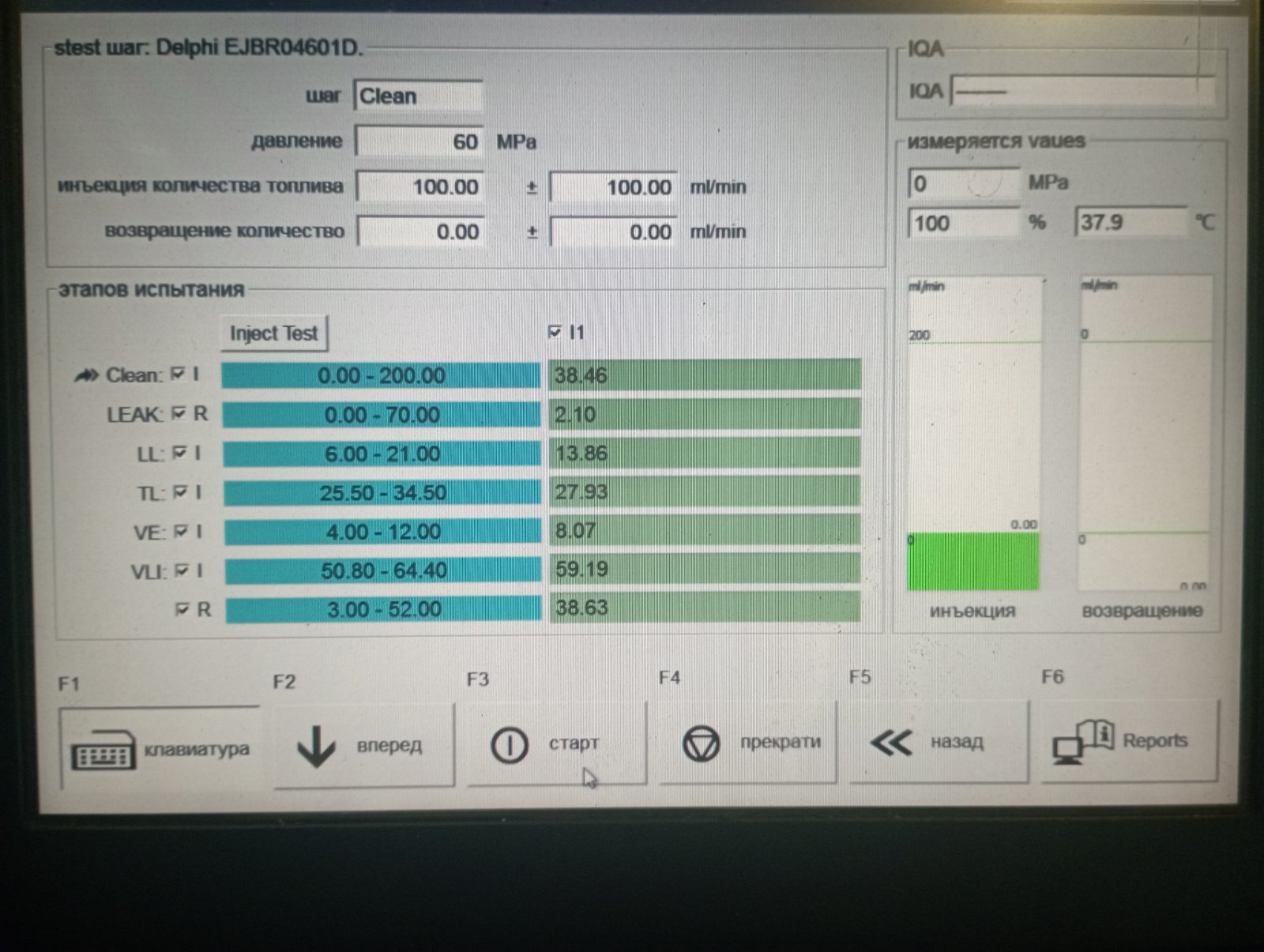Image resolution: width=1264 pixels, height=952 pixels.
Task: Click the measured percent field showing 100
Action: 965,223
